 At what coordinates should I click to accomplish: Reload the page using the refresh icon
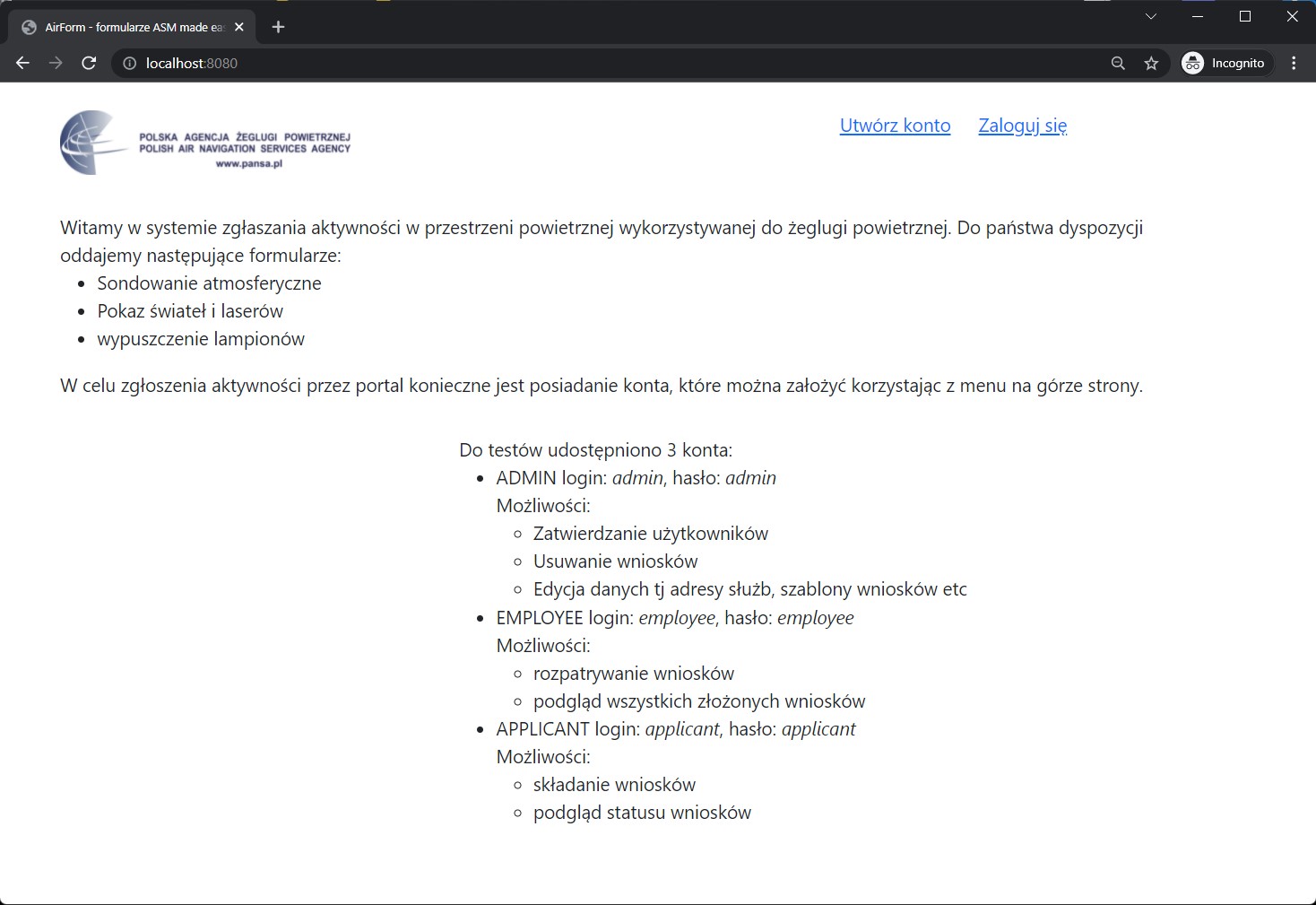(89, 63)
